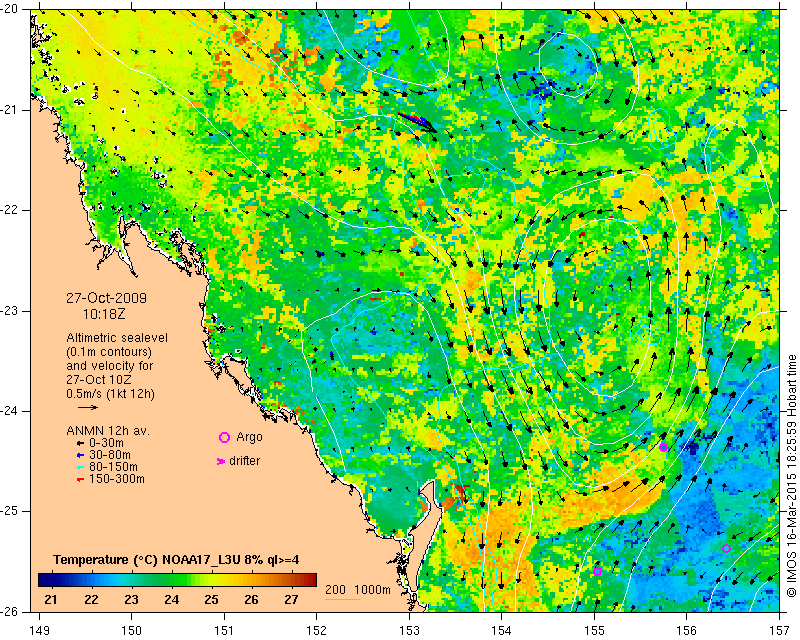Screen dimensions: 800x640
Task: Click the '(0.1m contours)' text
Action: click(109, 352)
